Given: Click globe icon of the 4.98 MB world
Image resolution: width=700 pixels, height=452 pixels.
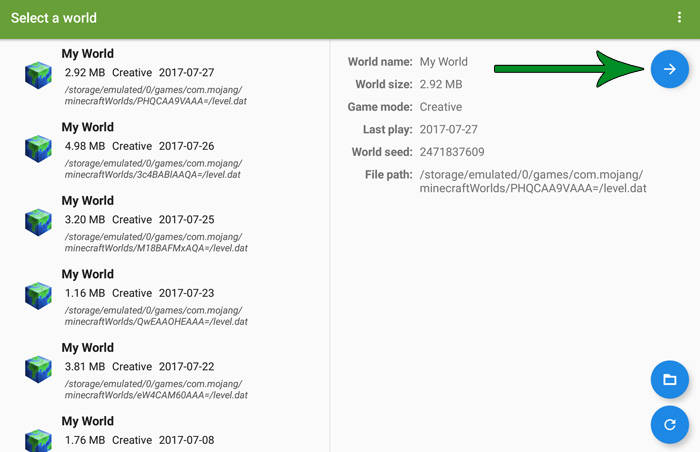Looking at the screenshot, I should click(x=38, y=149).
